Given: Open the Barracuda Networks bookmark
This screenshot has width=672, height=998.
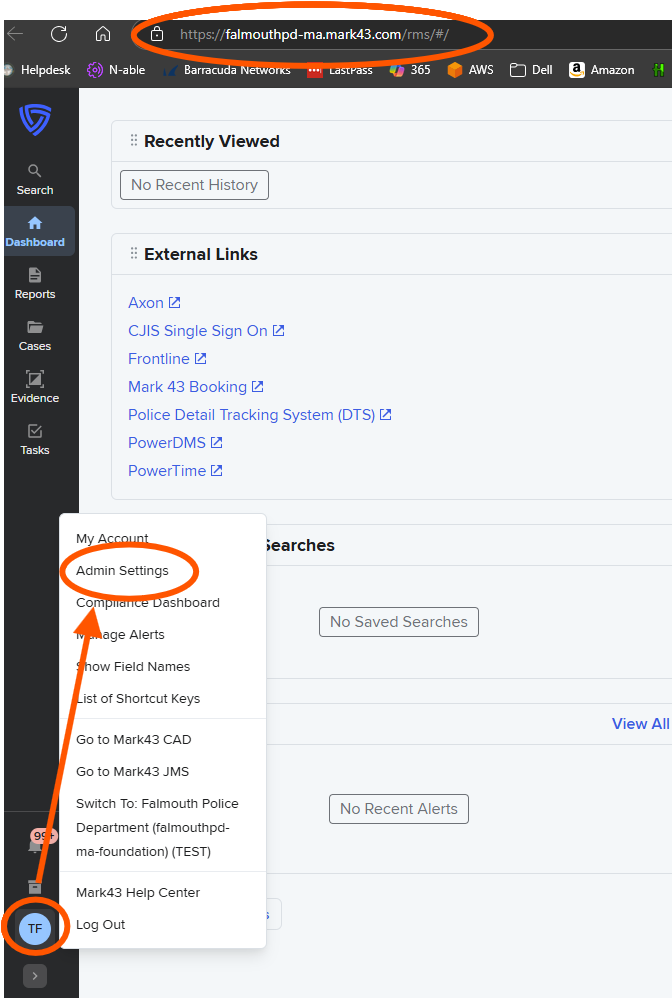Looking at the screenshot, I should (x=227, y=70).
